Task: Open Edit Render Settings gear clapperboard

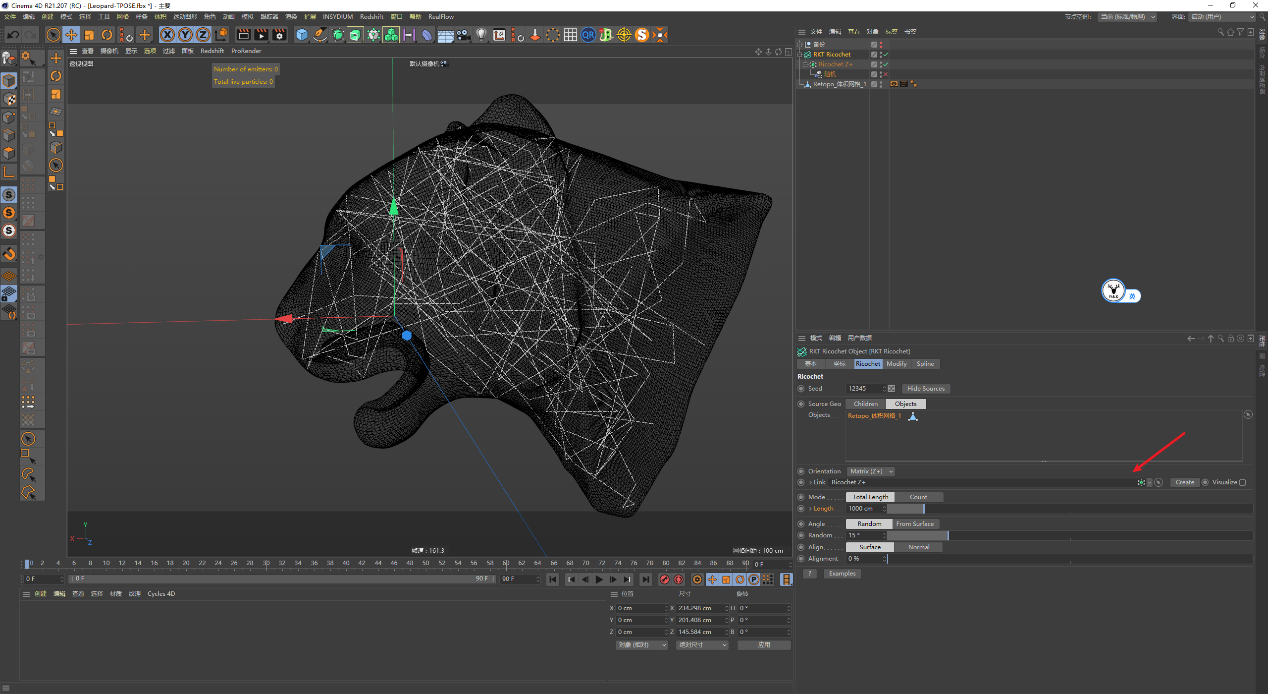Action: coord(279,35)
